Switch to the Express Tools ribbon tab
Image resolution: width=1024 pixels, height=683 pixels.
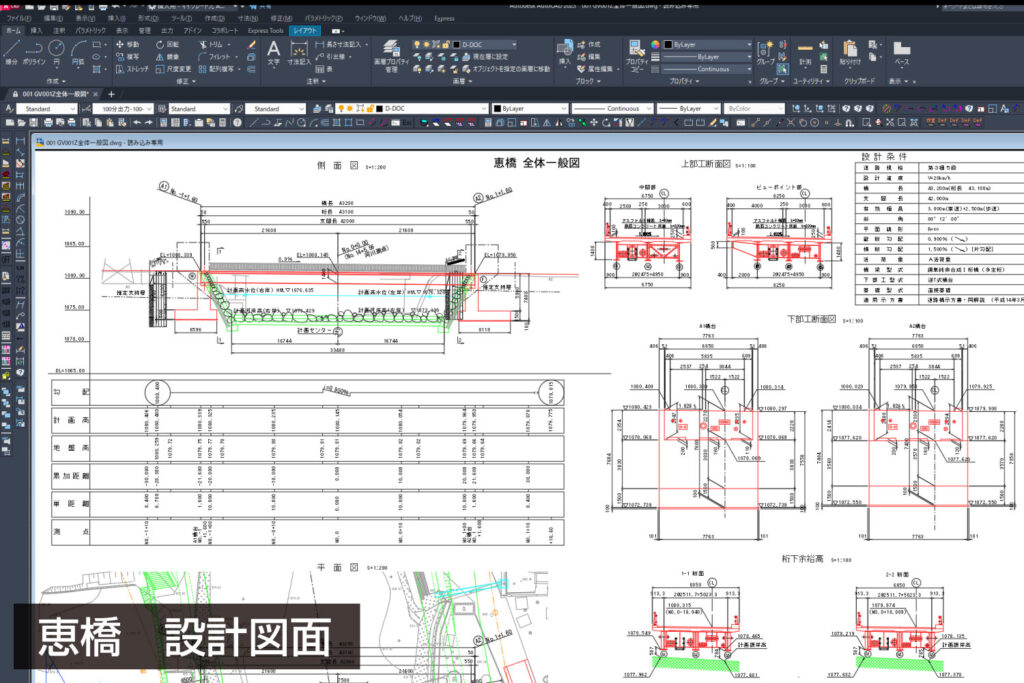[x=265, y=31]
